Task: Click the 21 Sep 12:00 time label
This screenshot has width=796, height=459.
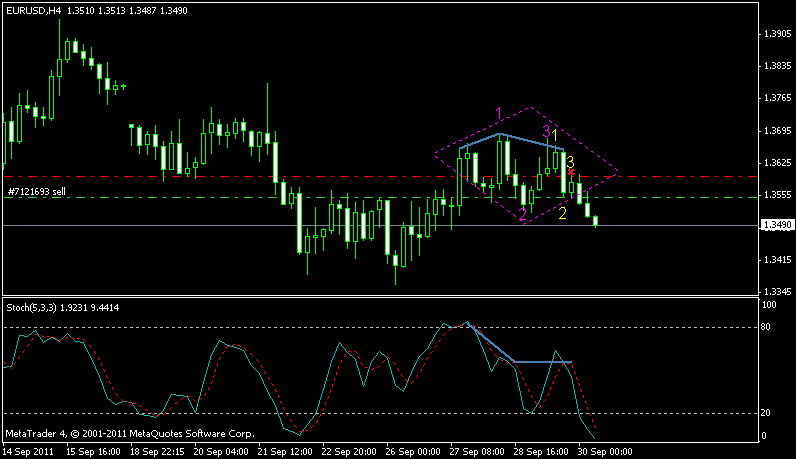Action: [285, 451]
